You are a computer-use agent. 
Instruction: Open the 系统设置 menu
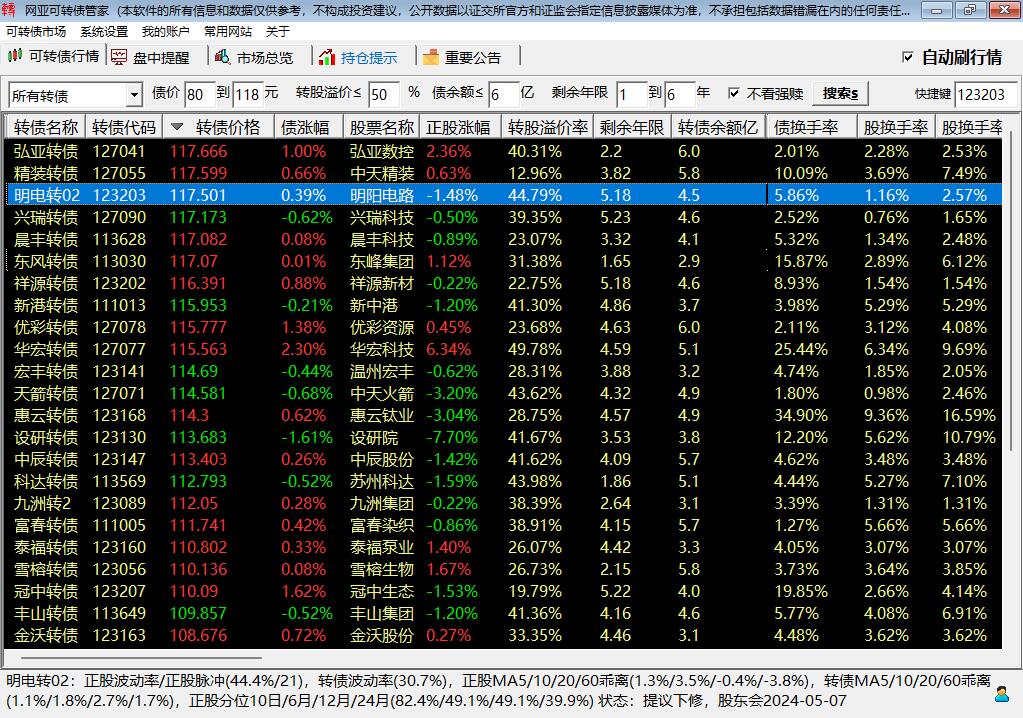coord(104,31)
